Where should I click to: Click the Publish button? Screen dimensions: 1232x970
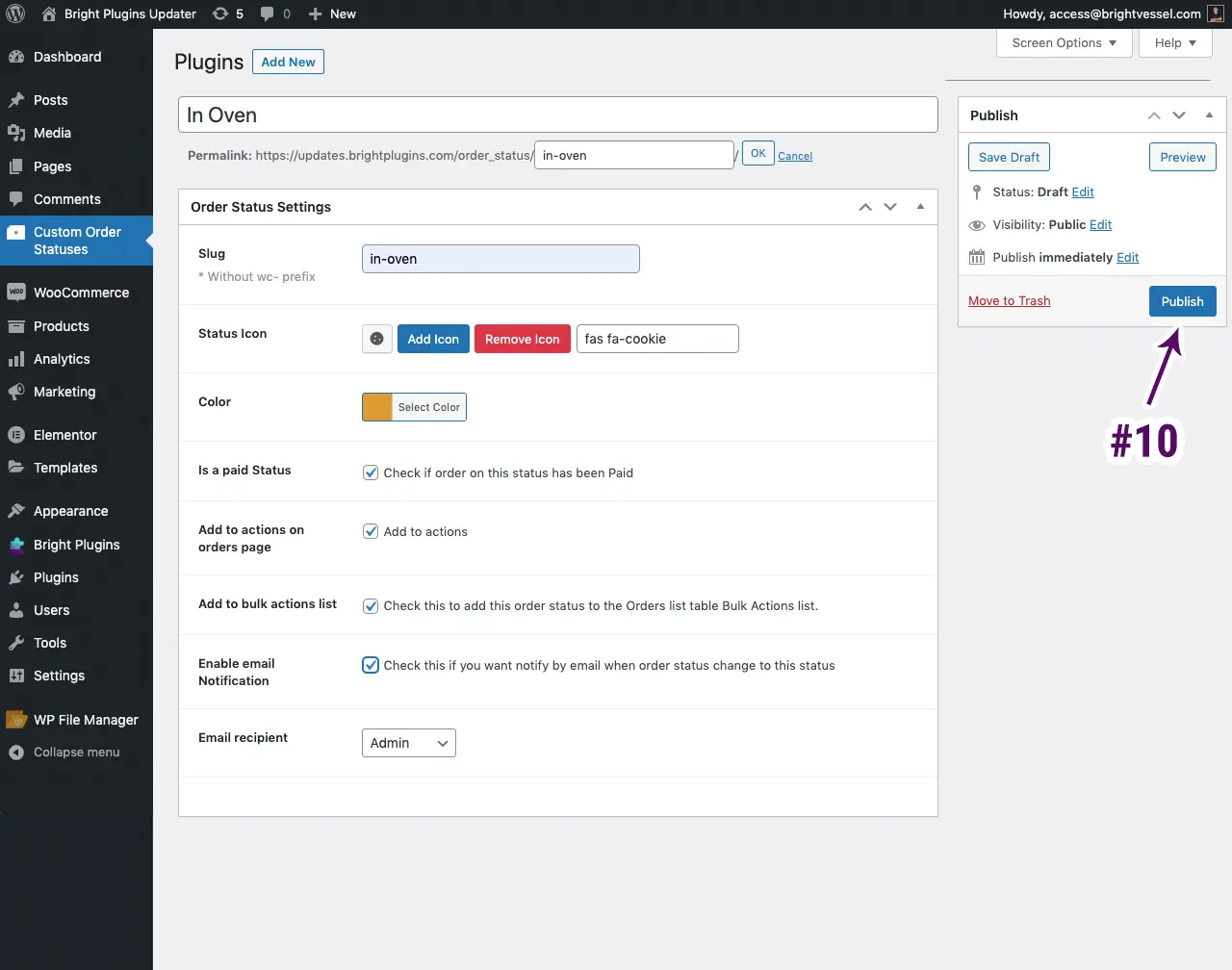coord(1182,300)
